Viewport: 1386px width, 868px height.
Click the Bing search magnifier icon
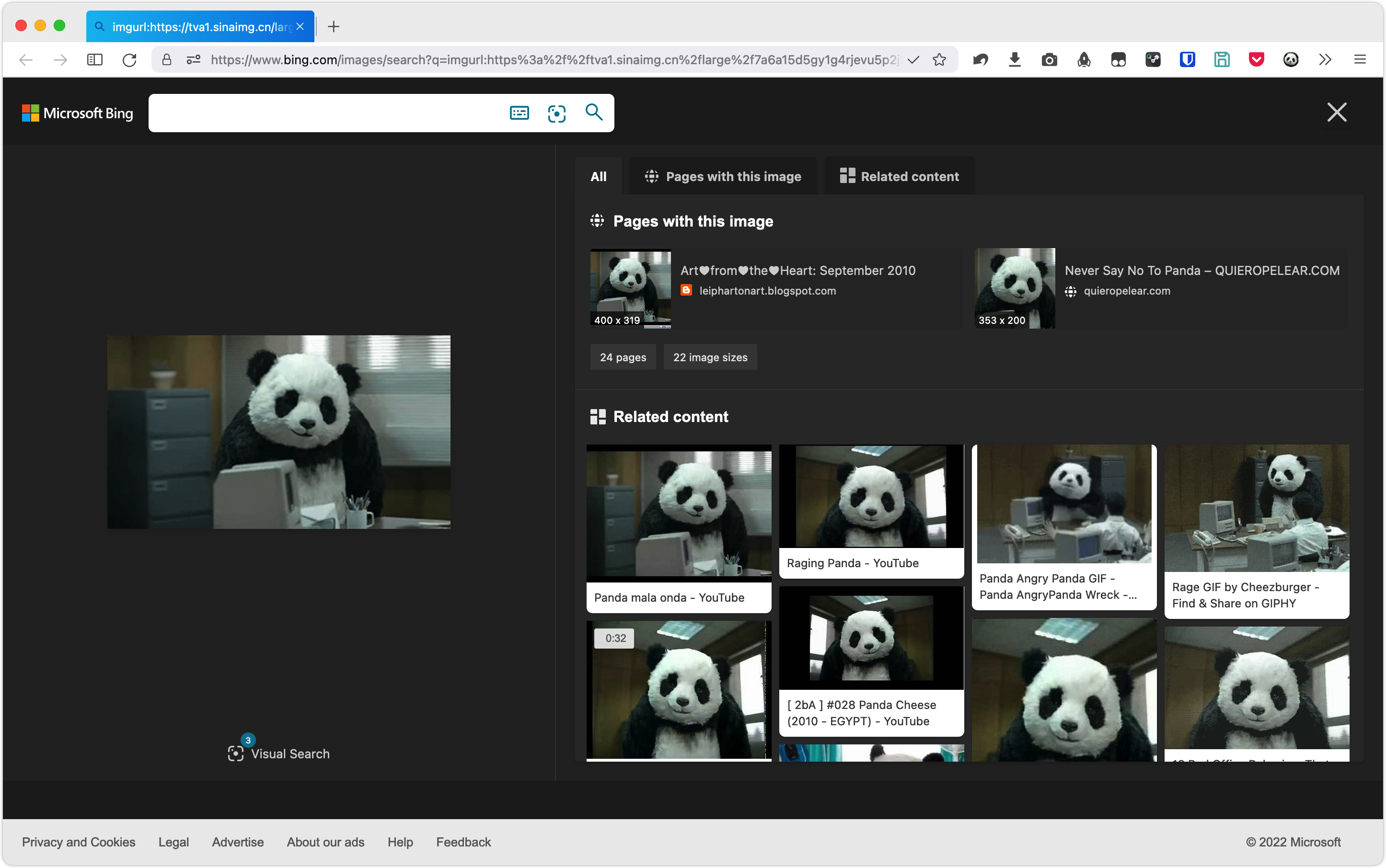click(593, 113)
